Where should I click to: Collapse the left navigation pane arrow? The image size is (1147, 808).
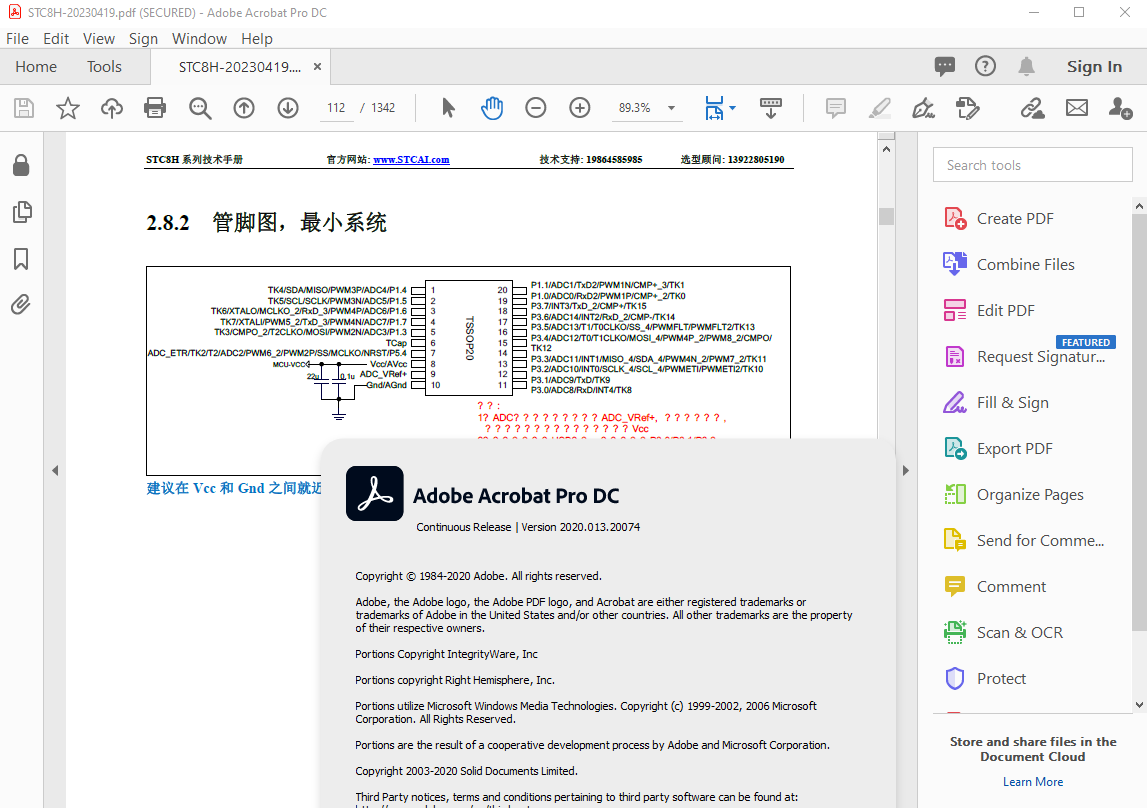point(55,470)
